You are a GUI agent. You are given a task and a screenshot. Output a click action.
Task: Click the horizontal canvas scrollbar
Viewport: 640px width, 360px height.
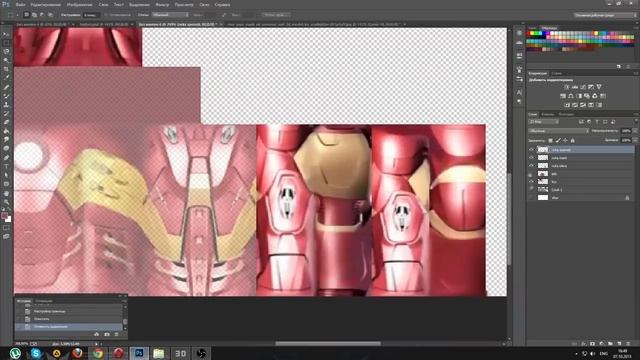click(328, 343)
